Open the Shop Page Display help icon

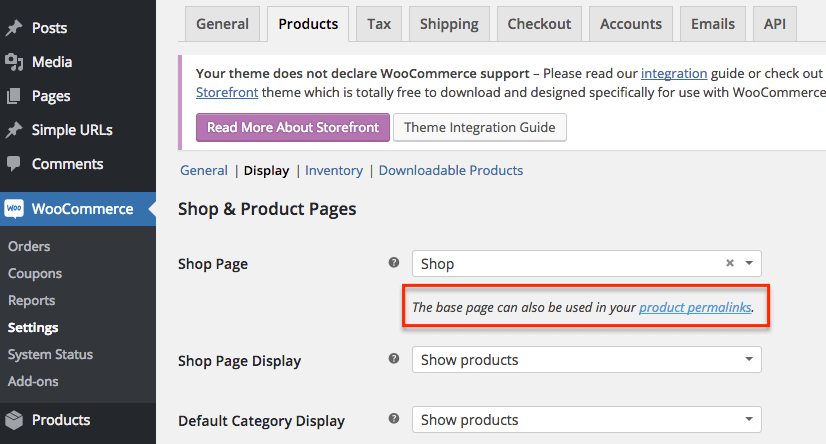point(394,359)
